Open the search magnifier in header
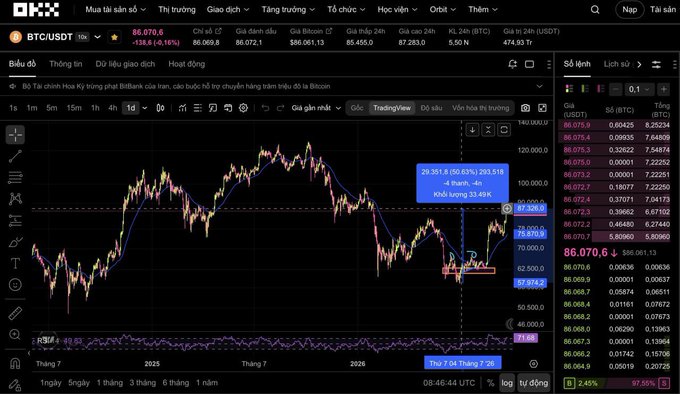Screen dimensions: 680x394 pos(595,10)
